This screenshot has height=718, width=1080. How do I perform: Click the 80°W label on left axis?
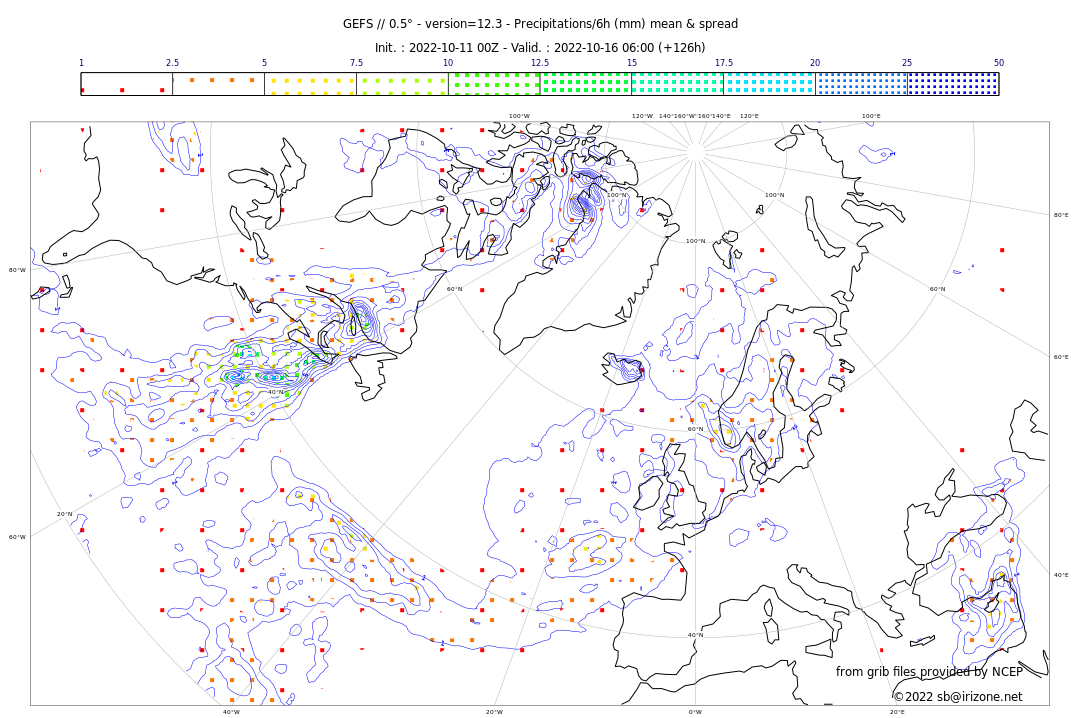click(x=17, y=270)
